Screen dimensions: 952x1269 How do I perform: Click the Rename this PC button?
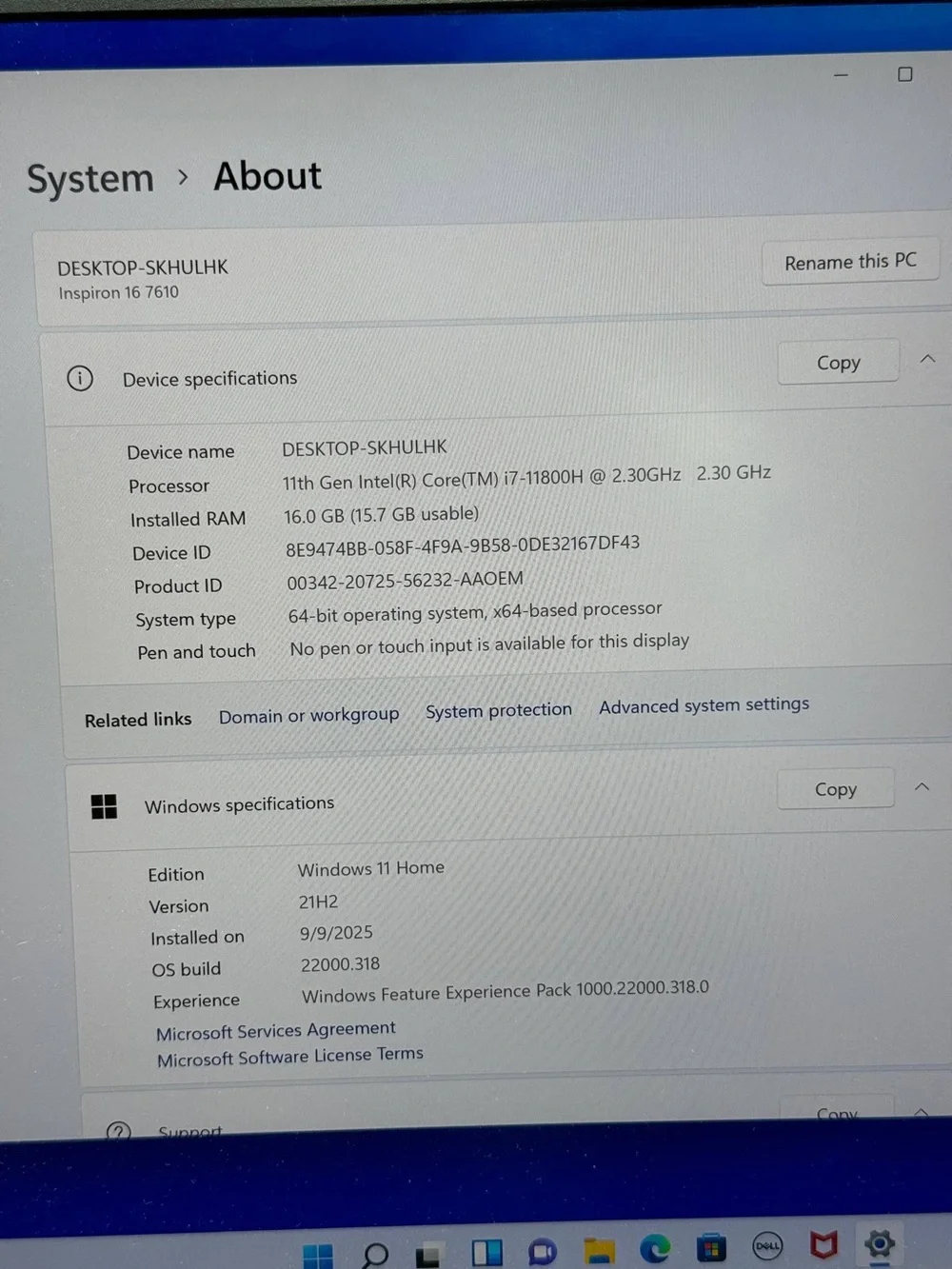[x=850, y=262]
